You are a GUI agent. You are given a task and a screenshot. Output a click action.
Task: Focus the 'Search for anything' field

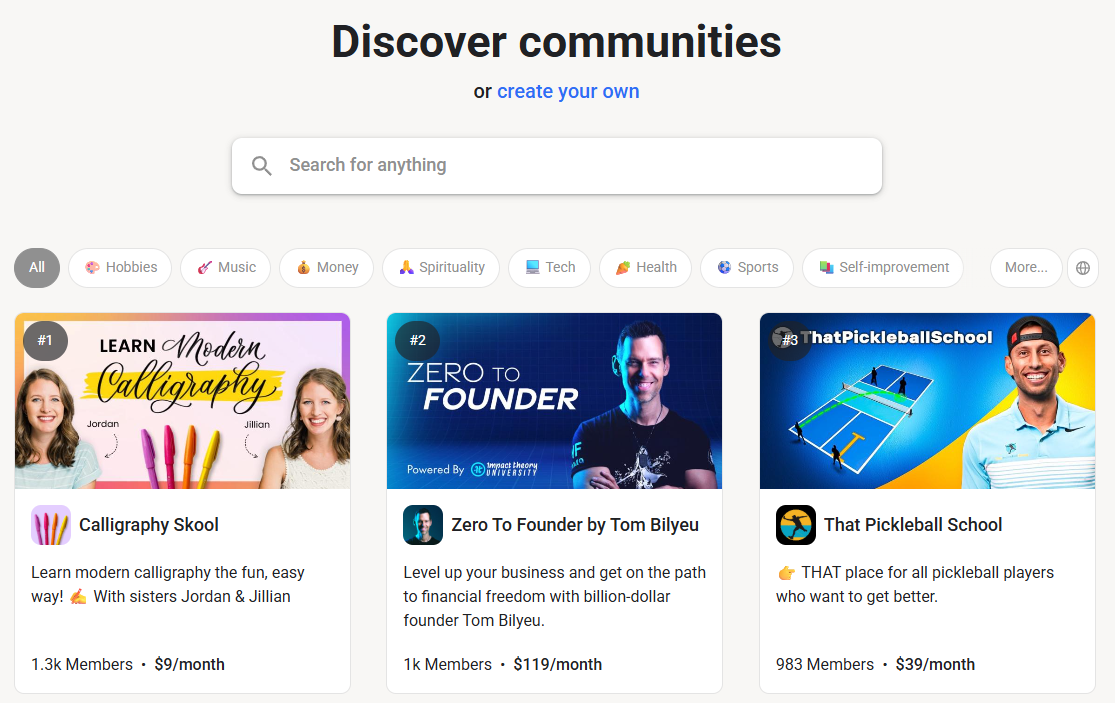570,166
